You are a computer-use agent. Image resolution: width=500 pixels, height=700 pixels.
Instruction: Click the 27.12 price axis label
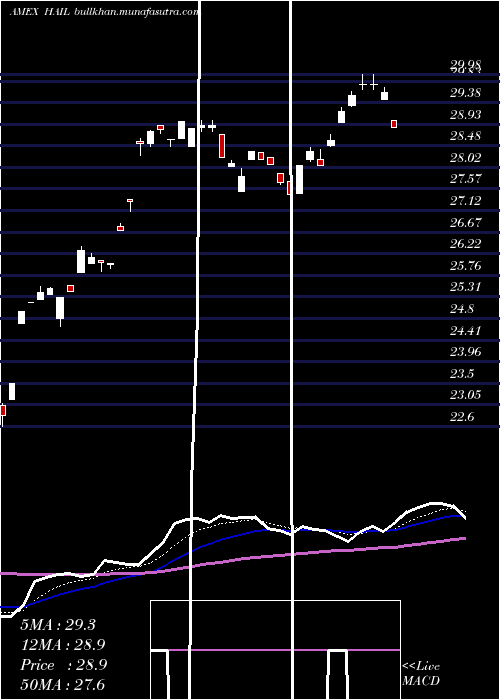point(466,201)
